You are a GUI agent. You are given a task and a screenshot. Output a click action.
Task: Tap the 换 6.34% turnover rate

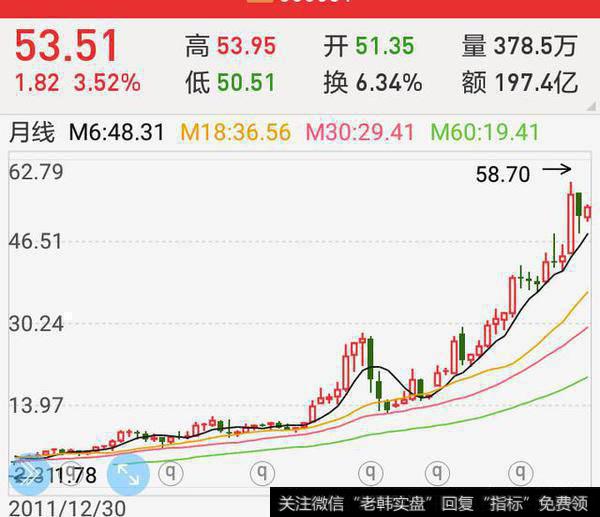[373, 83]
